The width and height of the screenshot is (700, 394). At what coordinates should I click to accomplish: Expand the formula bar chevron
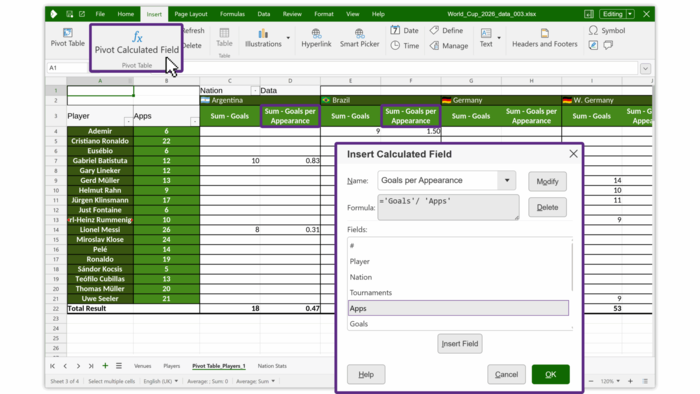tap(646, 68)
